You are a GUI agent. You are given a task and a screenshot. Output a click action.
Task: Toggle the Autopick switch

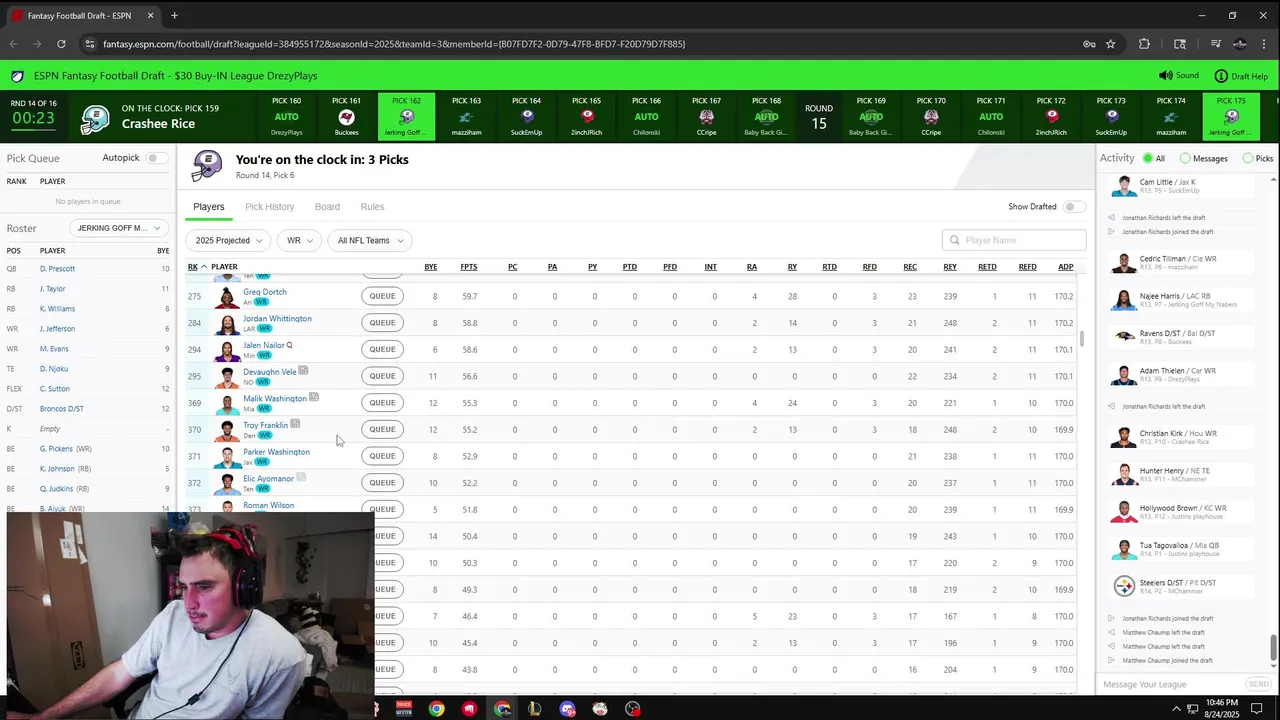[x=157, y=158]
